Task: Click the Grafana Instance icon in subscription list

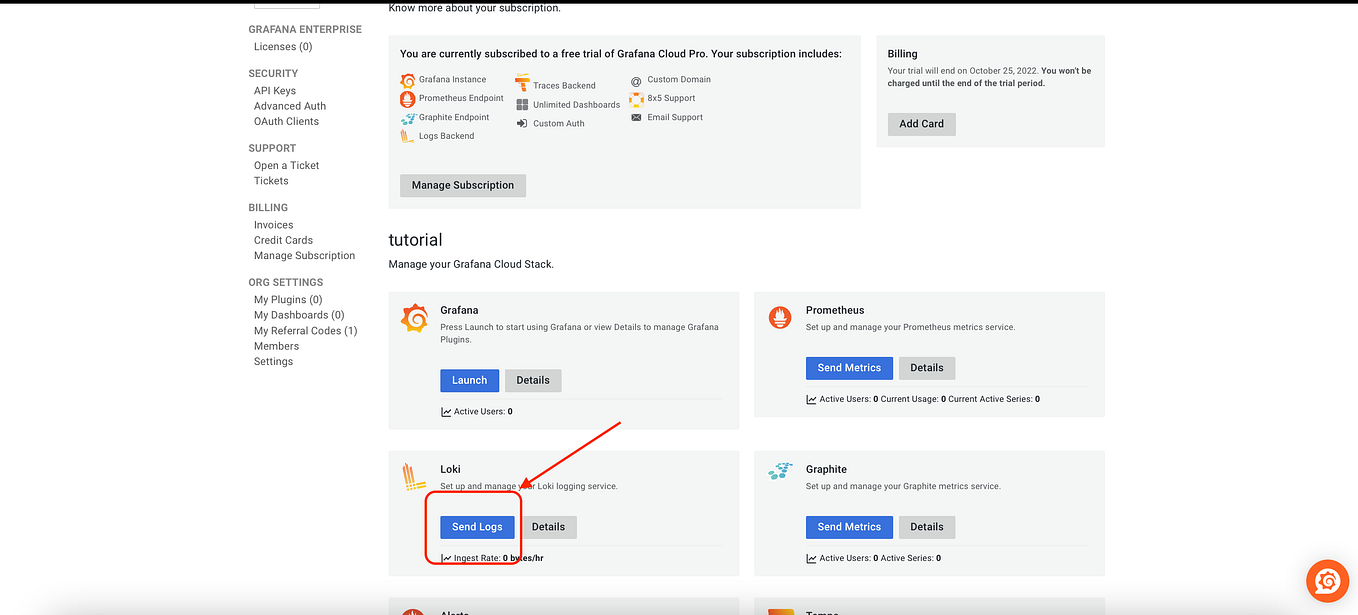Action: tap(406, 79)
